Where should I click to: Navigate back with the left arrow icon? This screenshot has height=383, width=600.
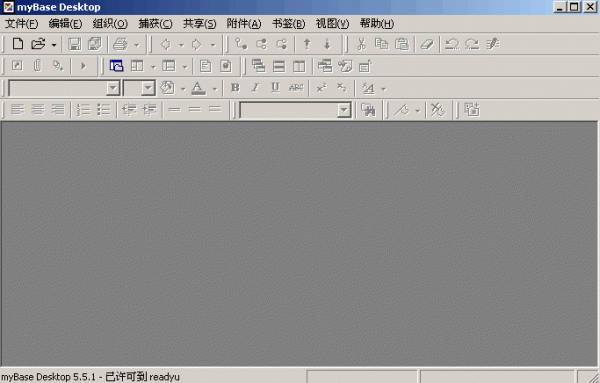(166, 44)
